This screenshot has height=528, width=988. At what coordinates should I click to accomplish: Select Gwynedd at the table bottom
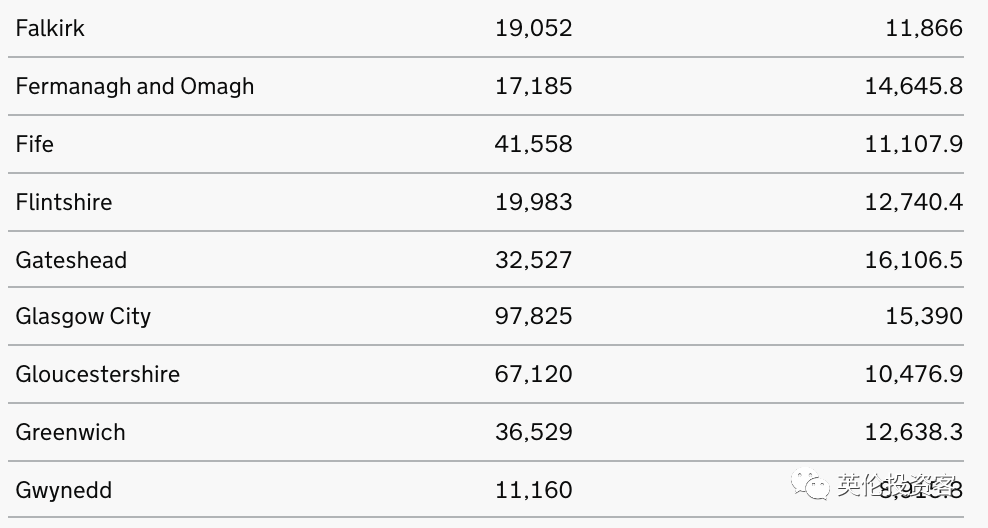coord(64,490)
